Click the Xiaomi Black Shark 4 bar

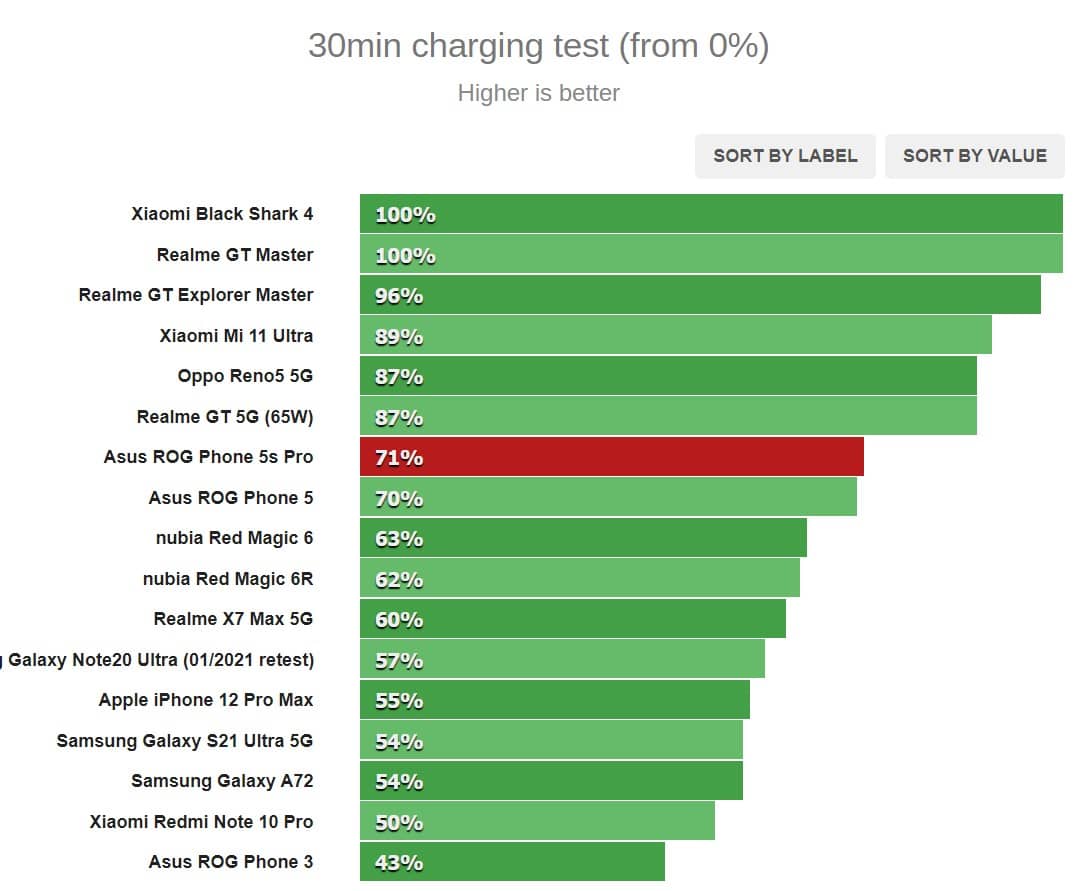point(710,214)
